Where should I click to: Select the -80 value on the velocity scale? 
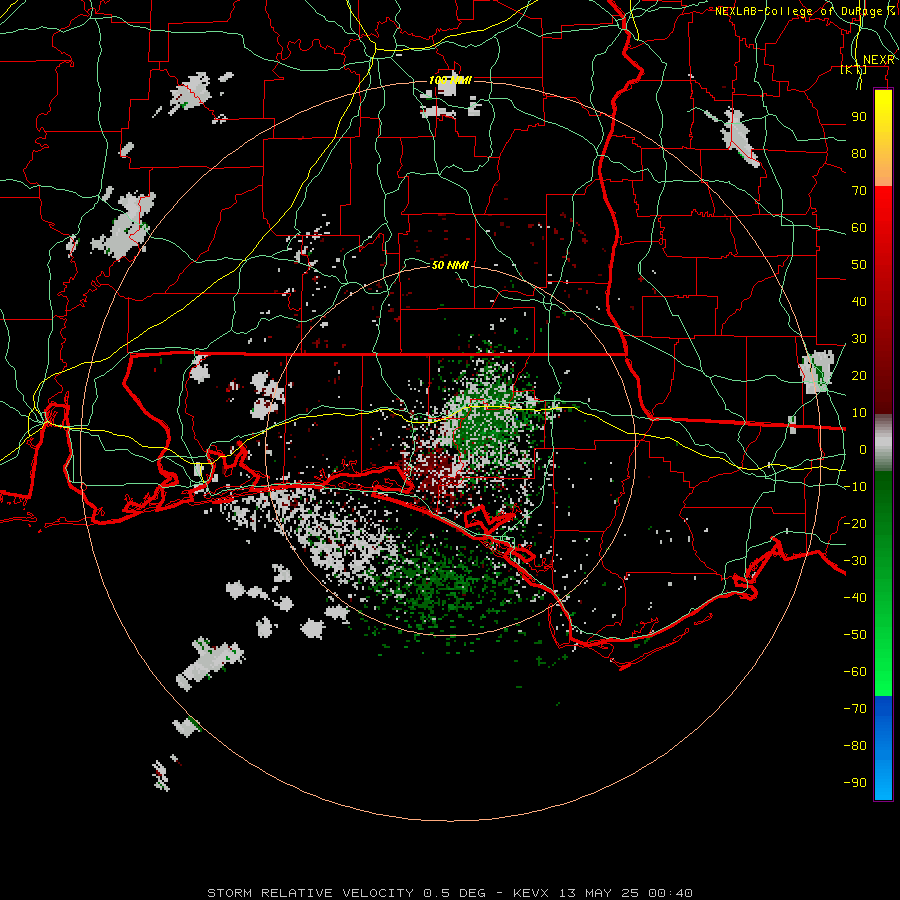855,746
